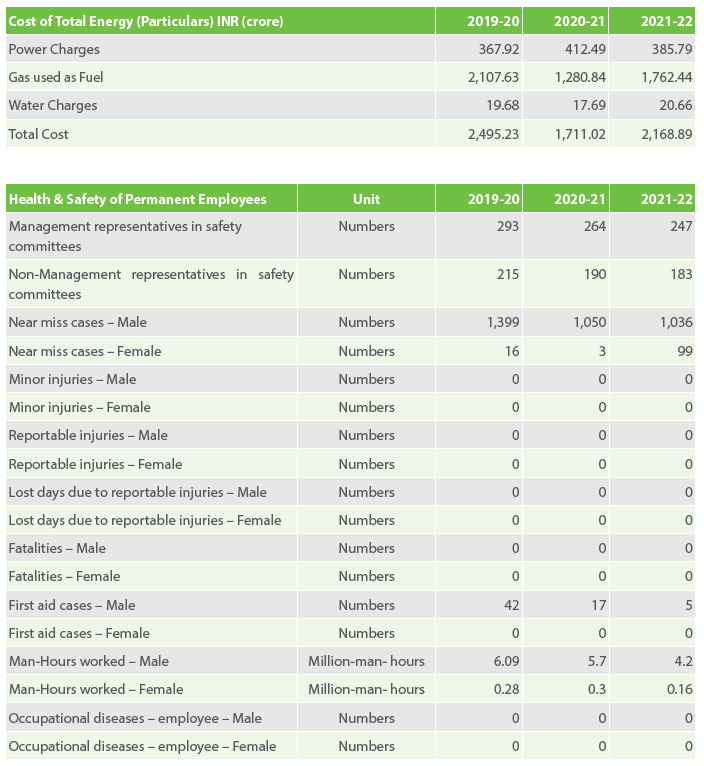
Task: Click 'Numbers' unit in Fatalities – Male row
Action: pyautogui.click(x=366, y=549)
